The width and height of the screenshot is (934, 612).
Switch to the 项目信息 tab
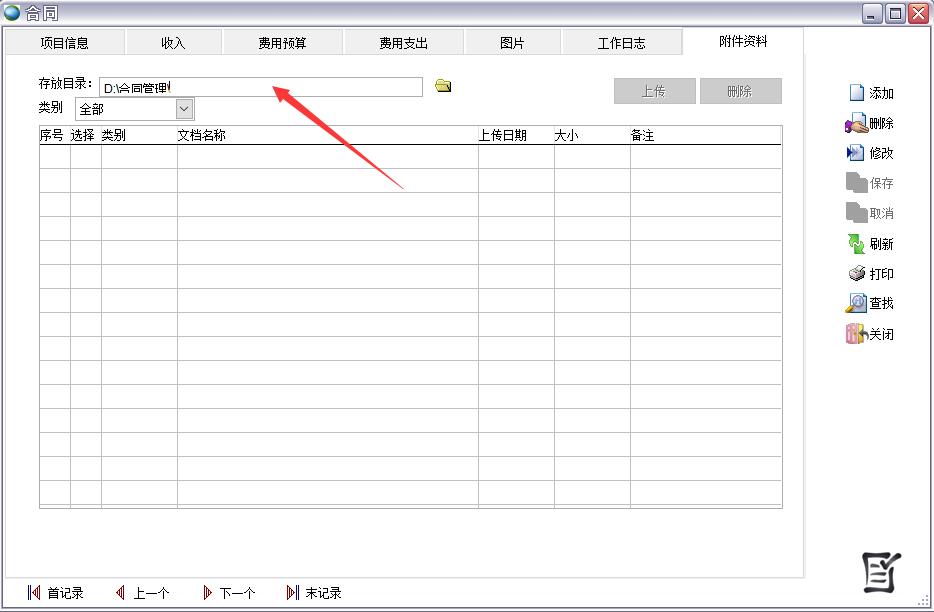tap(64, 43)
